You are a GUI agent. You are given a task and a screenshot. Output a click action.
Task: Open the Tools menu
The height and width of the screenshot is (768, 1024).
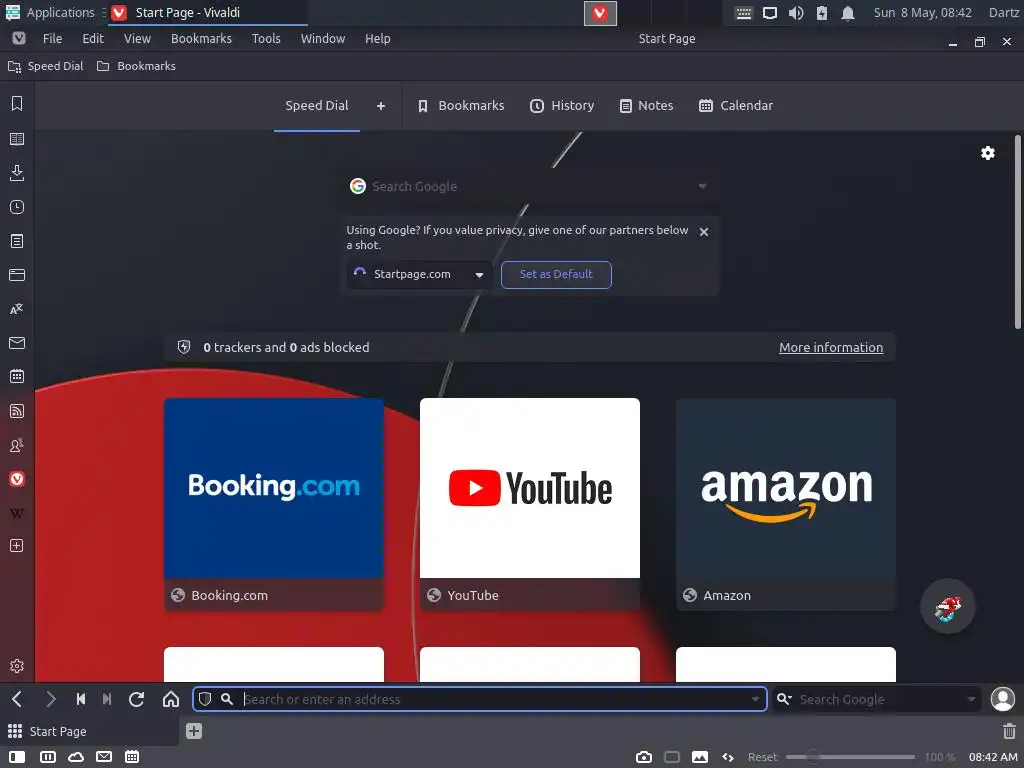(x=266, y=39)
